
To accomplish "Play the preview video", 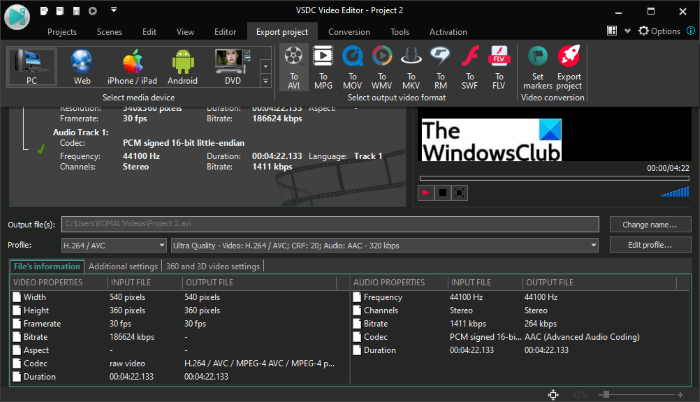I will click(x=426, y=192).
